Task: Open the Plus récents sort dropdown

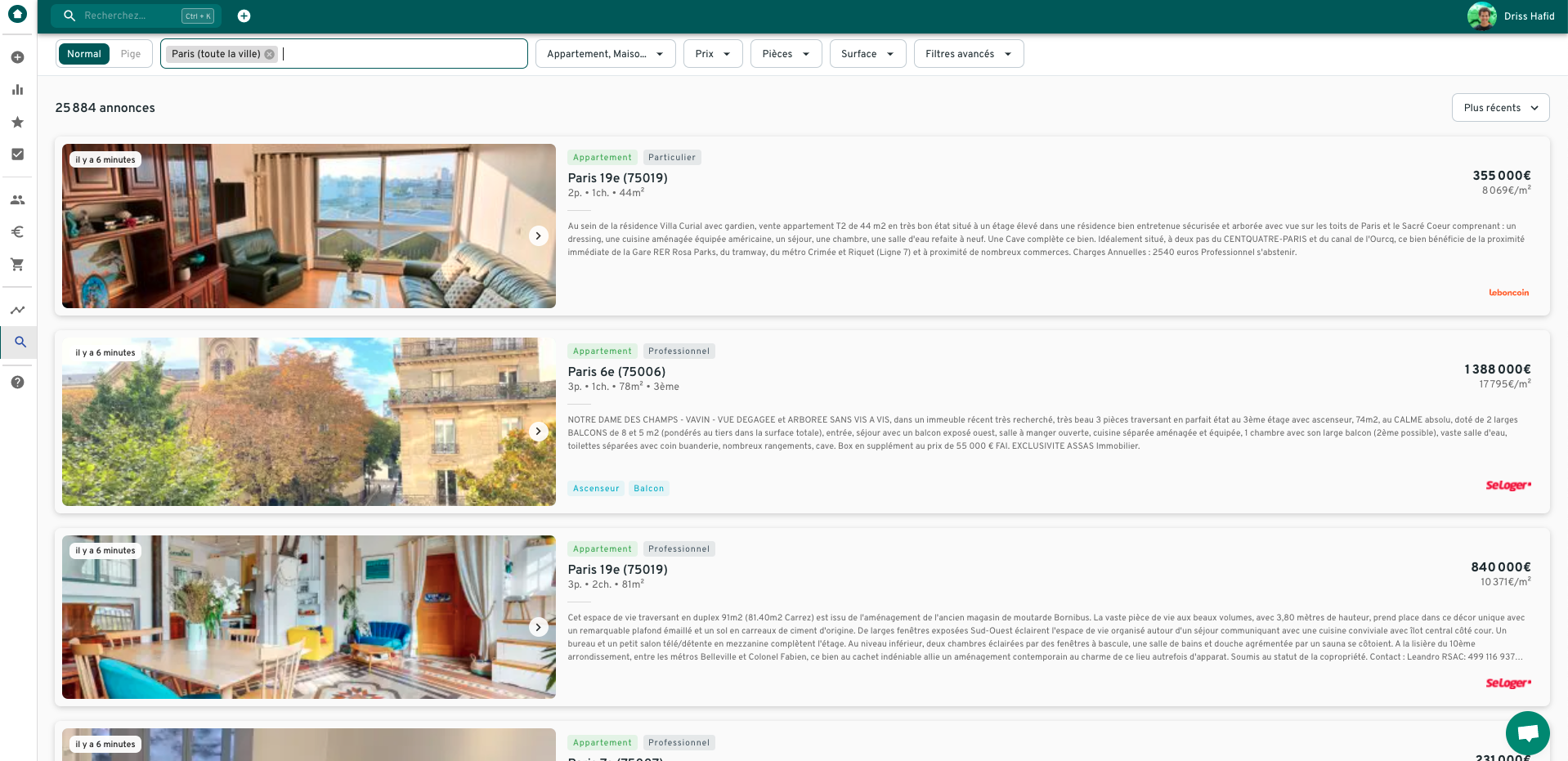Action: 1500,108
